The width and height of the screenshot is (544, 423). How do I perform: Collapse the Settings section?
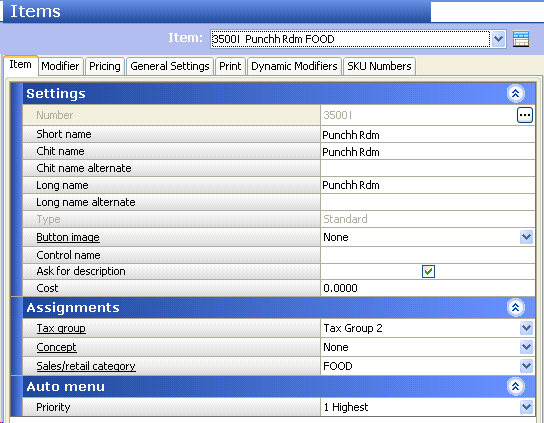516,94
